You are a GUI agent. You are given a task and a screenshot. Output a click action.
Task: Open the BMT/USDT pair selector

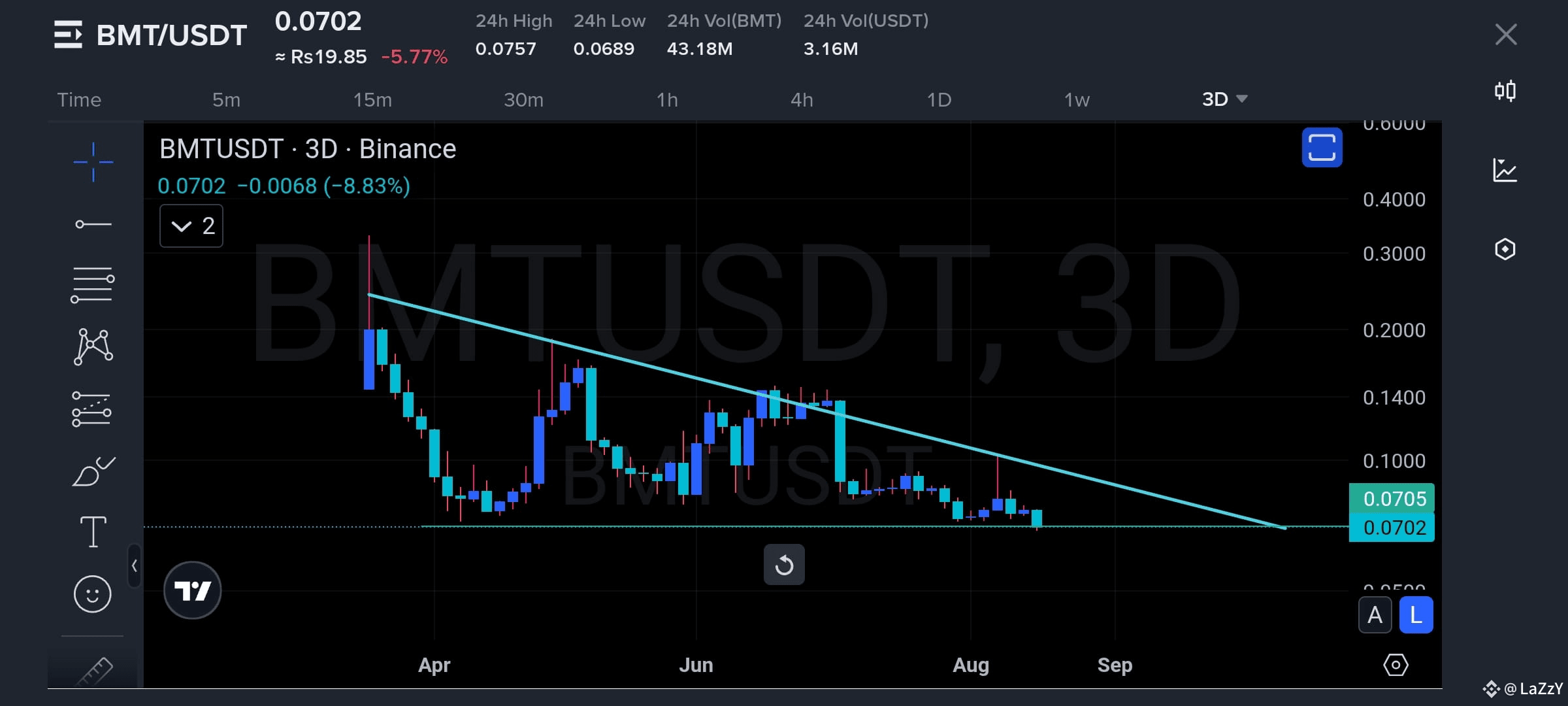pos(171,35)
